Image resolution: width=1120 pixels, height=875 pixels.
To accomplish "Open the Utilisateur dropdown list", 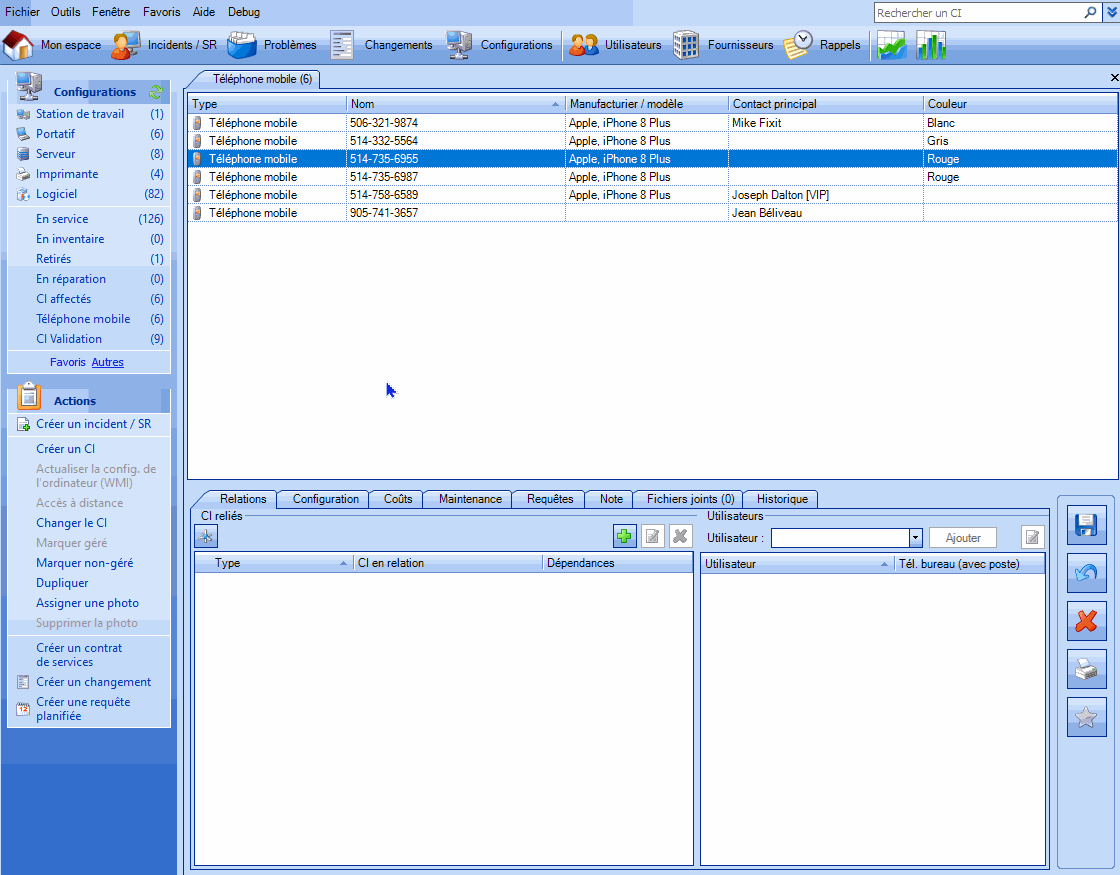I will click(915, 538).
